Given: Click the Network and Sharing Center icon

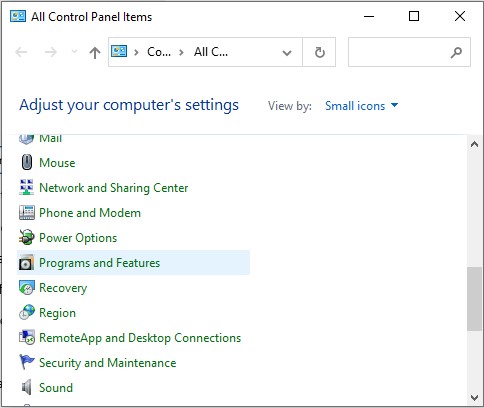Looking at the screenshot, I should click(x=26, y=187).
